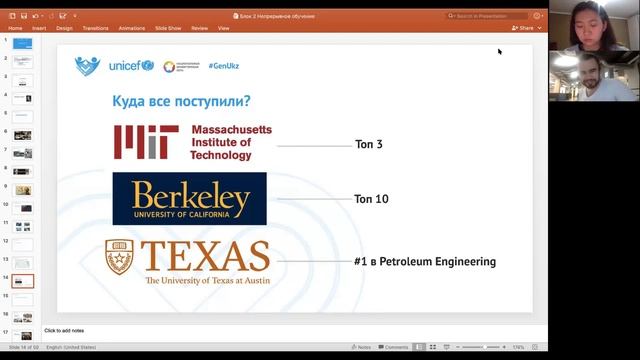Go to the Review tab

199,28
